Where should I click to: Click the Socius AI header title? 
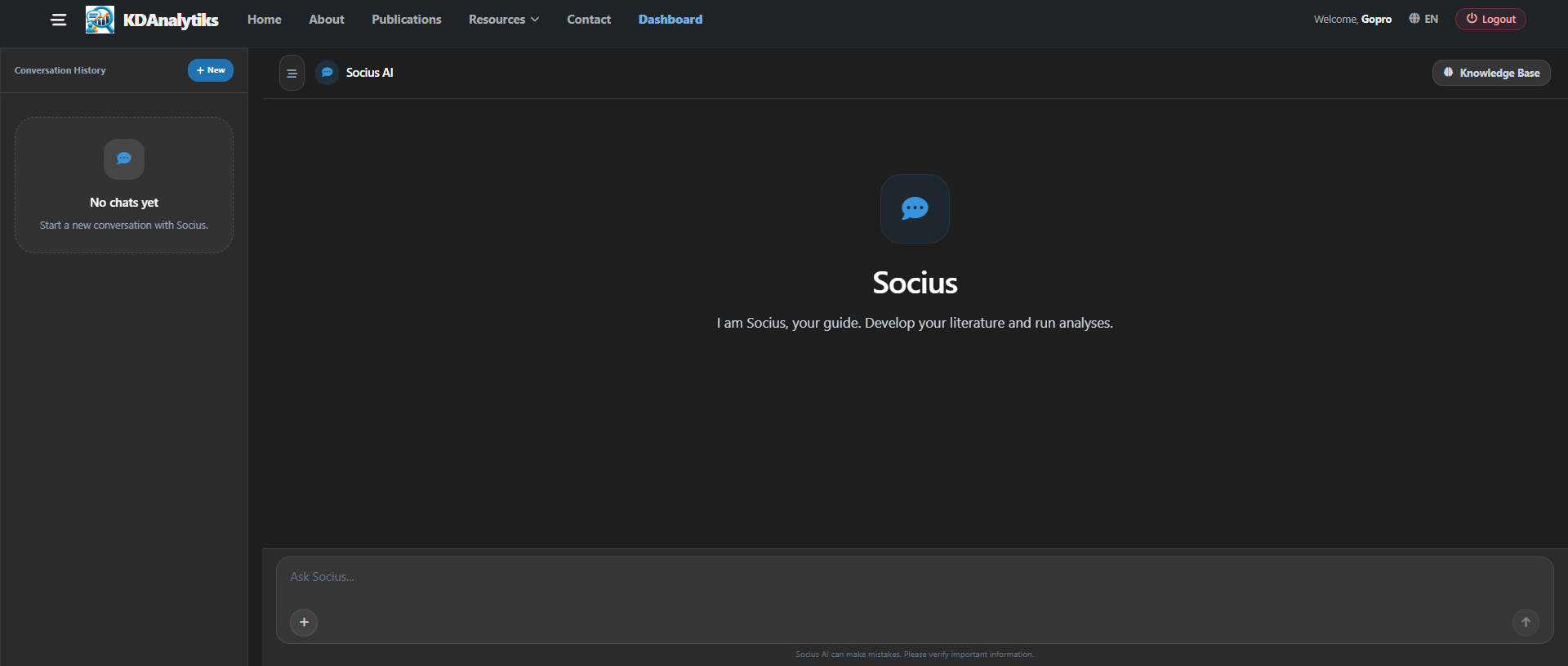coord(369,73)
